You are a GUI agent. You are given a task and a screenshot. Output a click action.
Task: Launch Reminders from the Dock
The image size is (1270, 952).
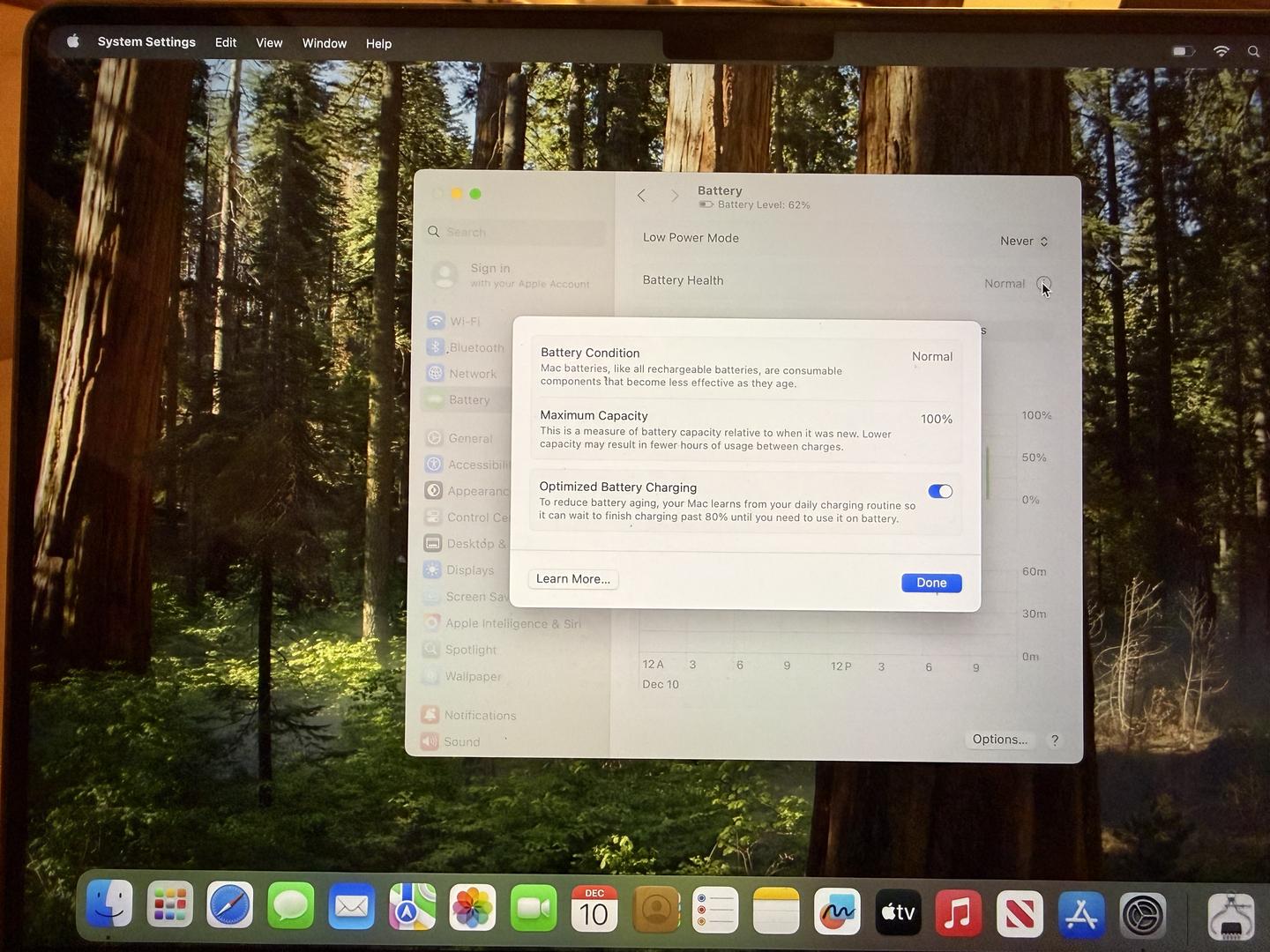[715, 910]
